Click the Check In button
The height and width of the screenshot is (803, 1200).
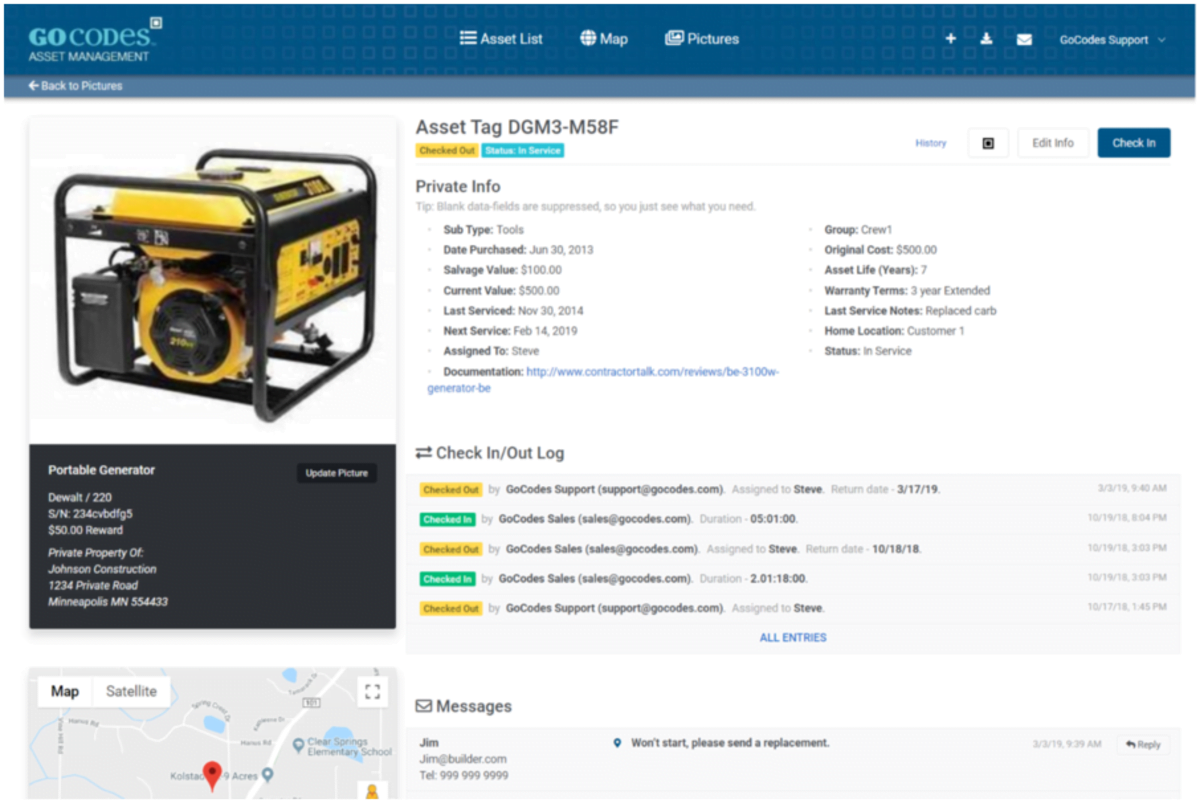1134,143
